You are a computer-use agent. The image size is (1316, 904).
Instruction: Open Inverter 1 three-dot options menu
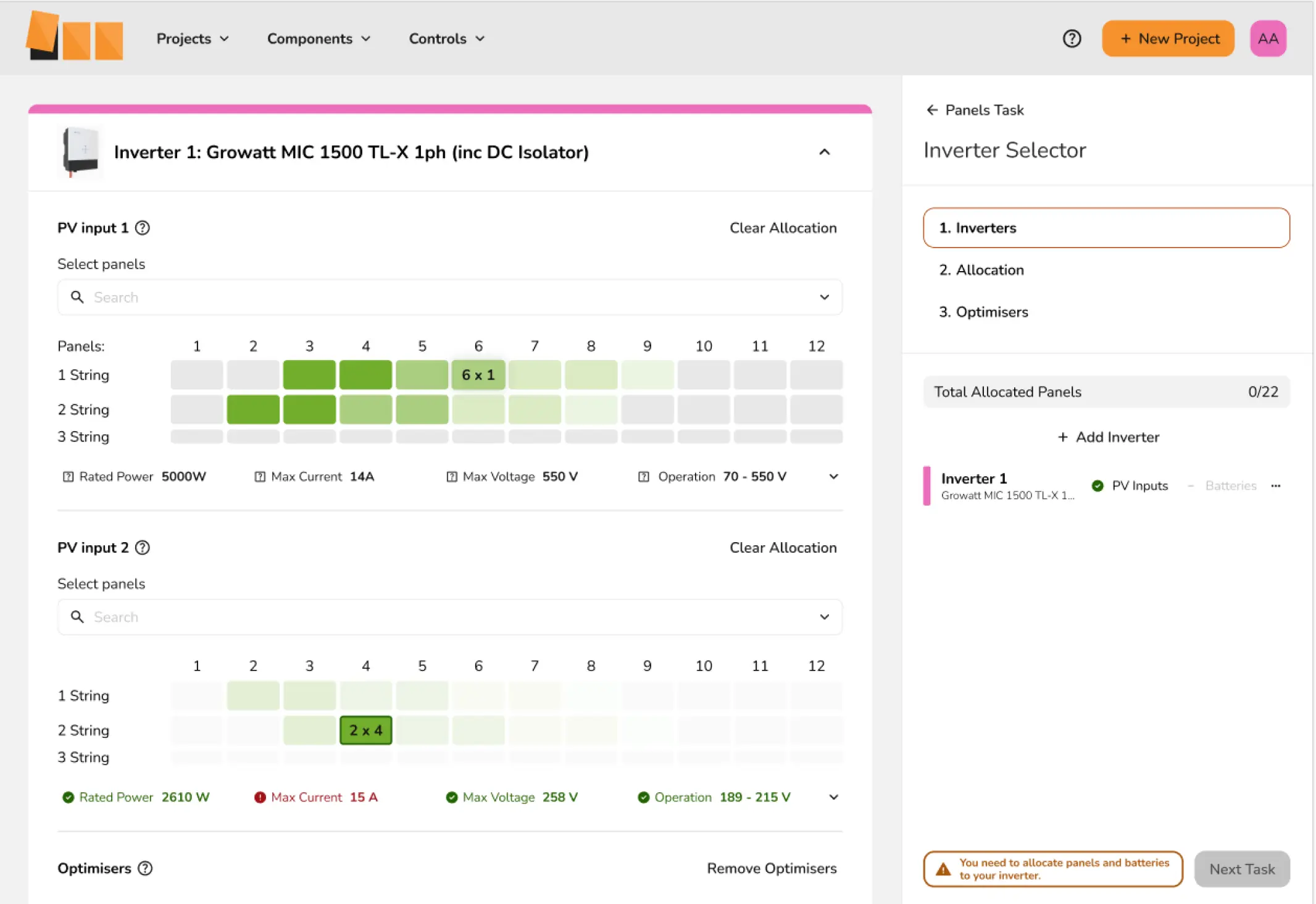click(x=1276, y=486)
